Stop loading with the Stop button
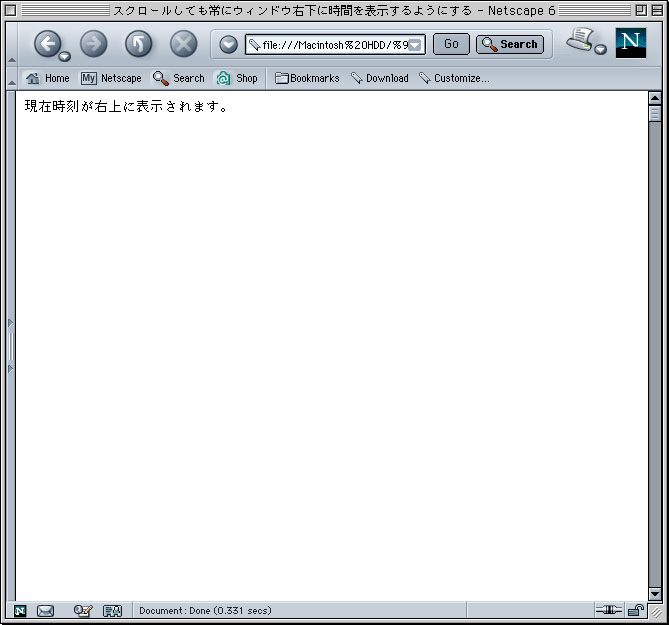Image resolution: width=669 pixels, height=625 pixels. [x=183, y=44]
